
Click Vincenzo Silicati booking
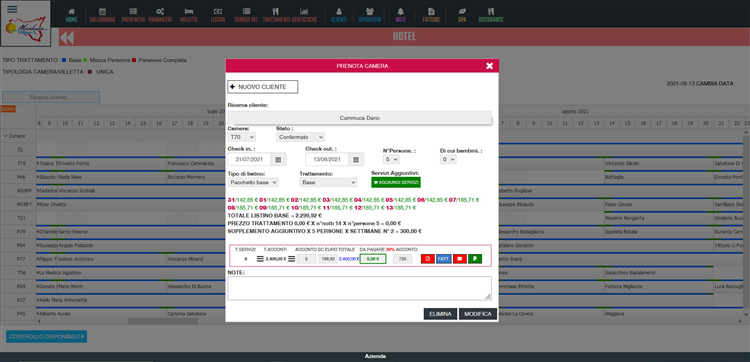point(621,164)
